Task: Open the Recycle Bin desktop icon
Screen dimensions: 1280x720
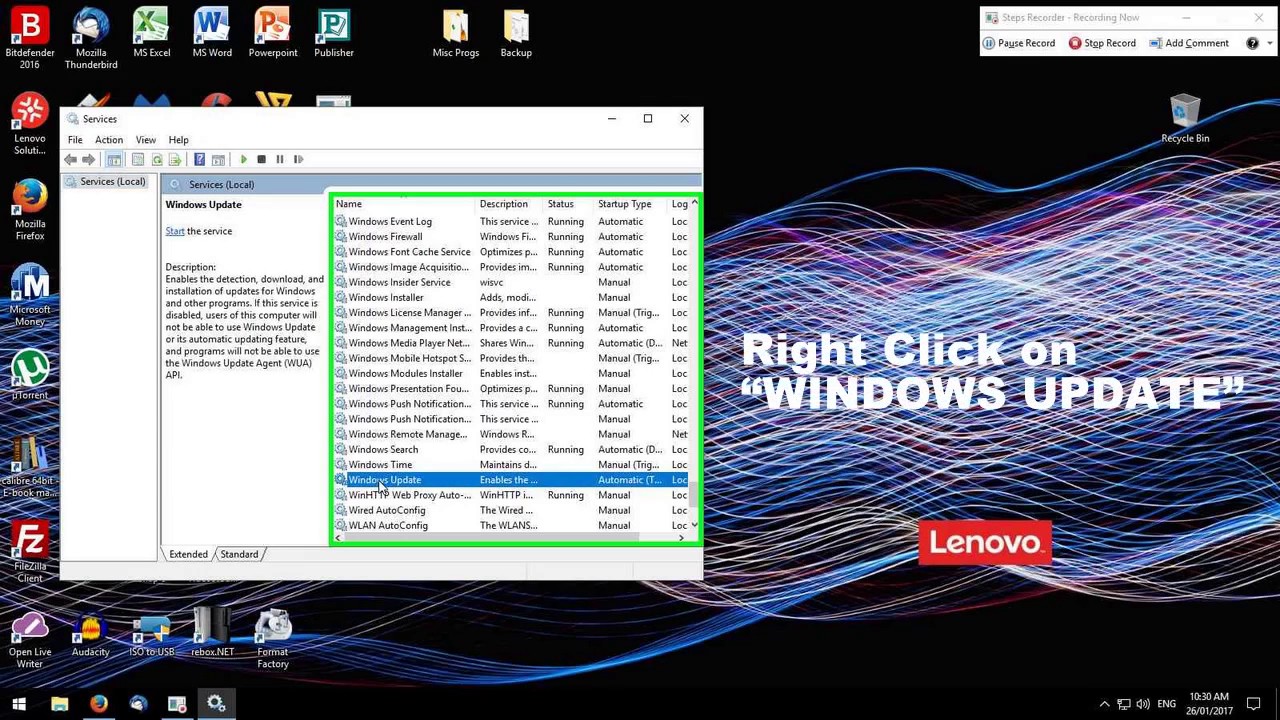Action: pos(1185,119)
